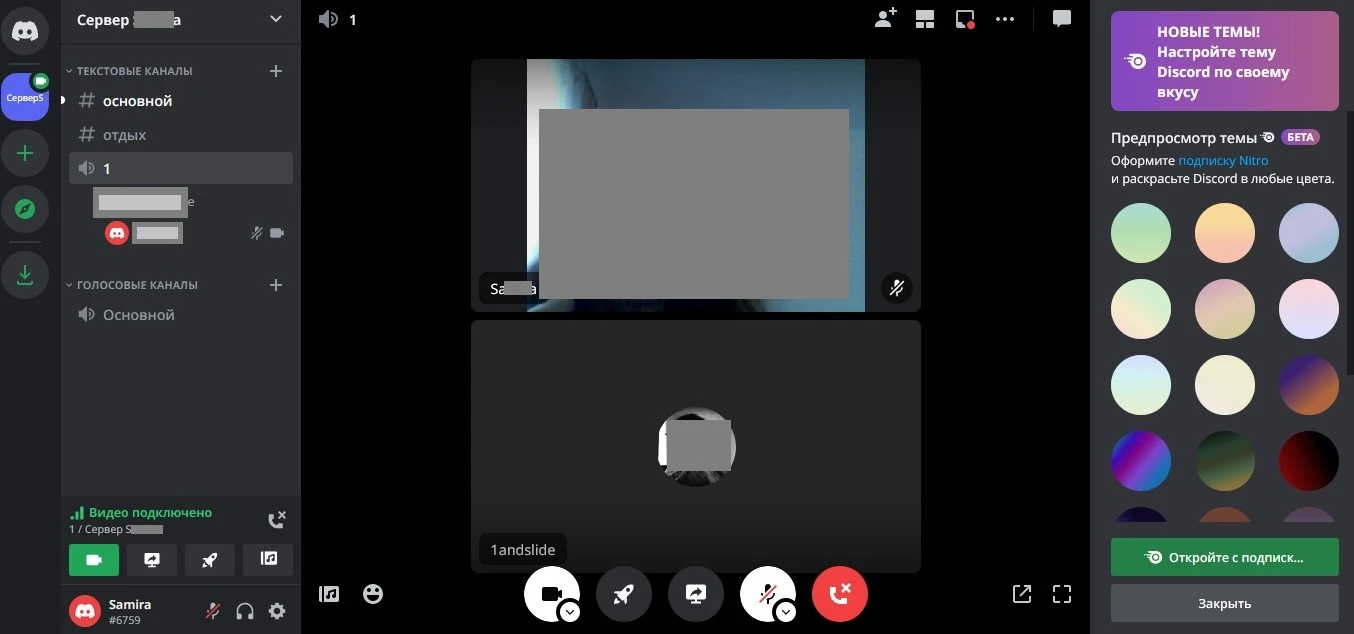Join the Основной voice channel

(x=139, y=315)
